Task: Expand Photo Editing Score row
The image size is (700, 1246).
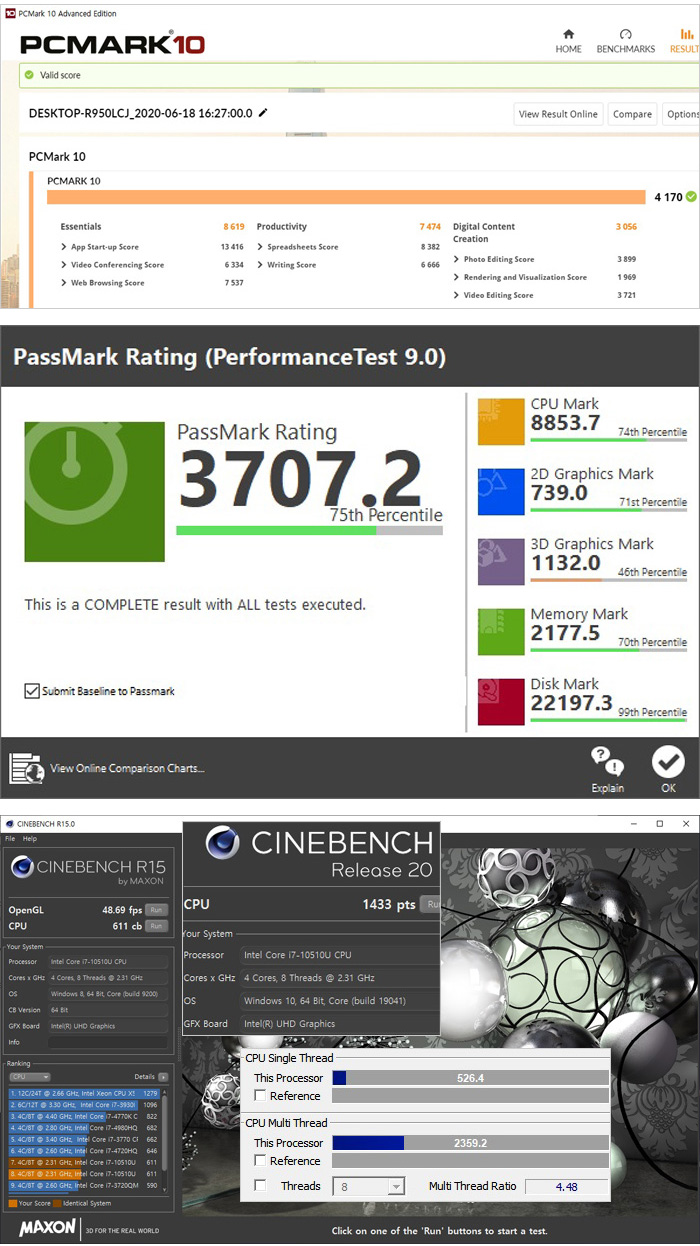Action: tap(457, 259)
